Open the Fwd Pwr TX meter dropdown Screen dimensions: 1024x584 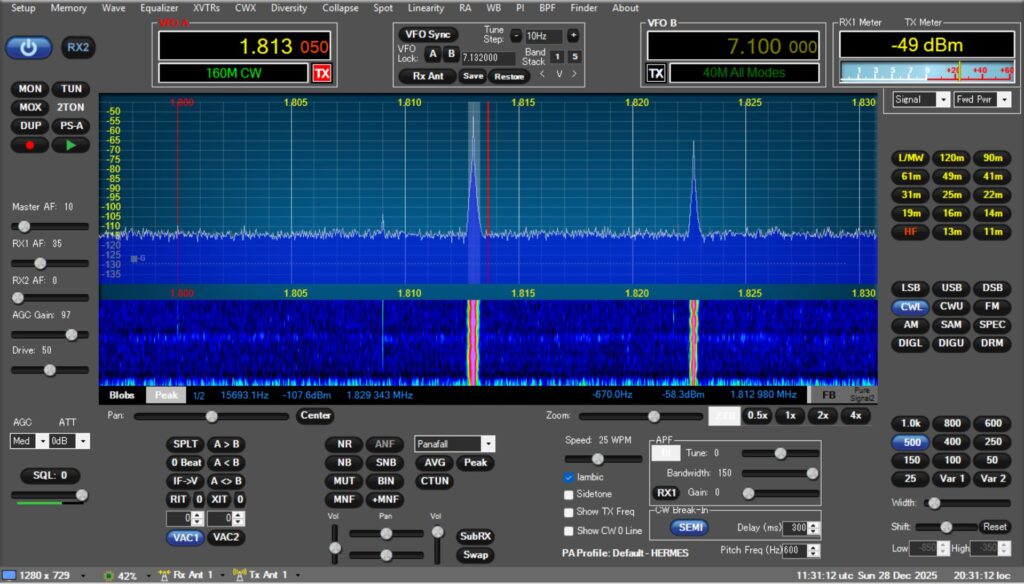pyautogui.click(x=1003, y=100)
